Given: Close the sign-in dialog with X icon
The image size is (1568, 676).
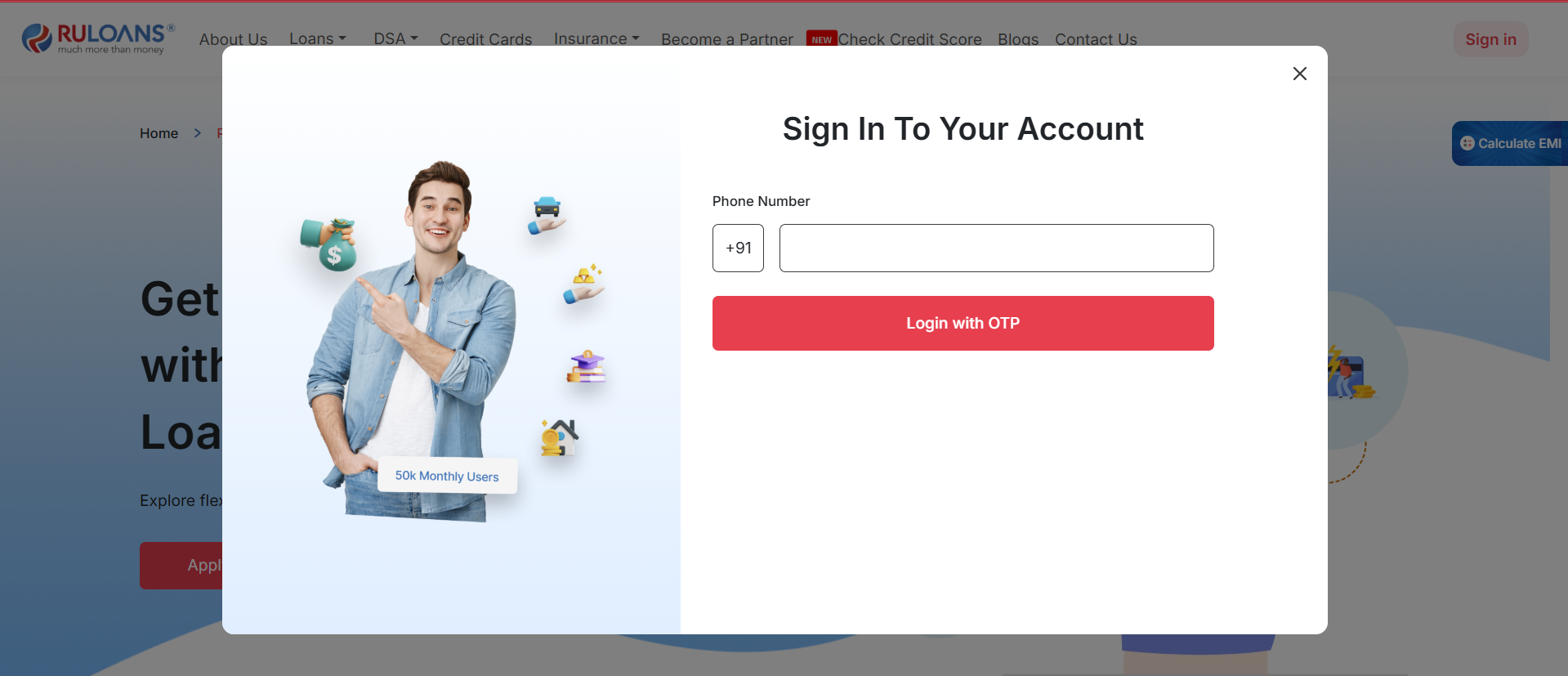Looking at the screenshot, I should (x=1299, y=74).
